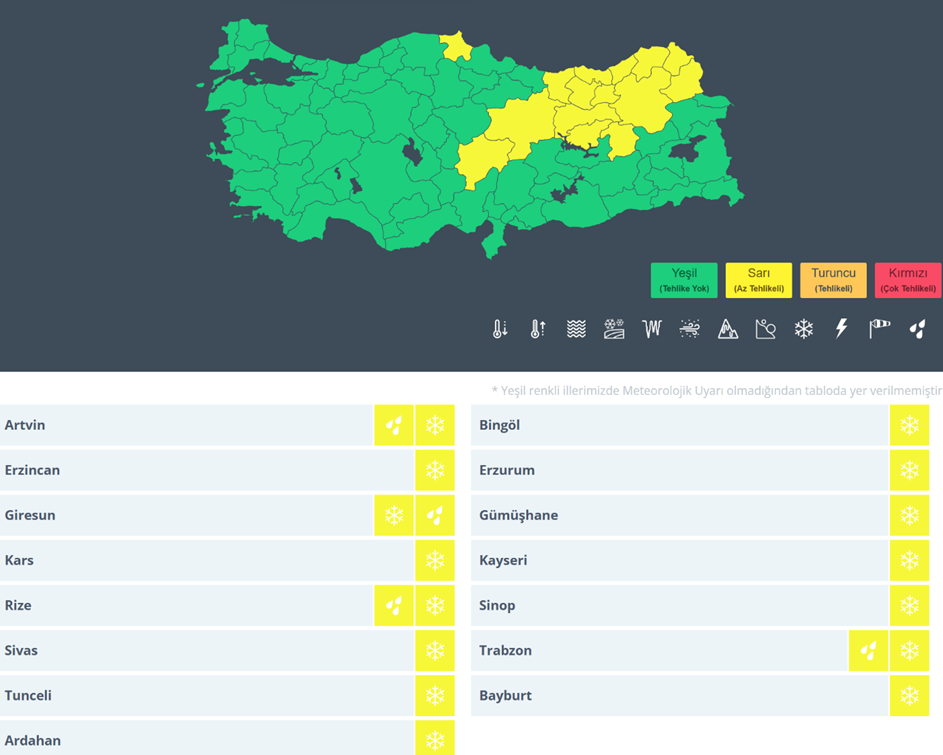Select the fog waves icon
Screen dimensions: 943x755
[x=576, y=329]
